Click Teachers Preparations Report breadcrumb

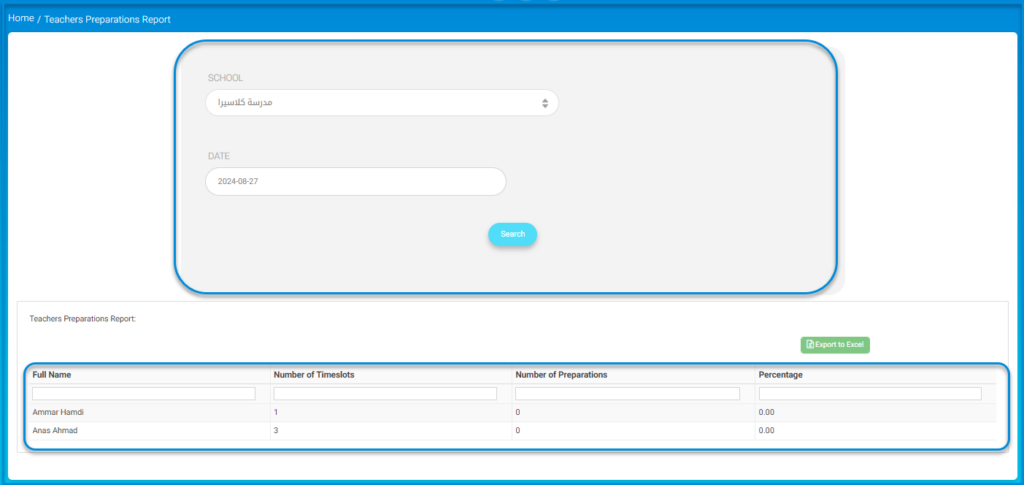(x=107, y=20)
